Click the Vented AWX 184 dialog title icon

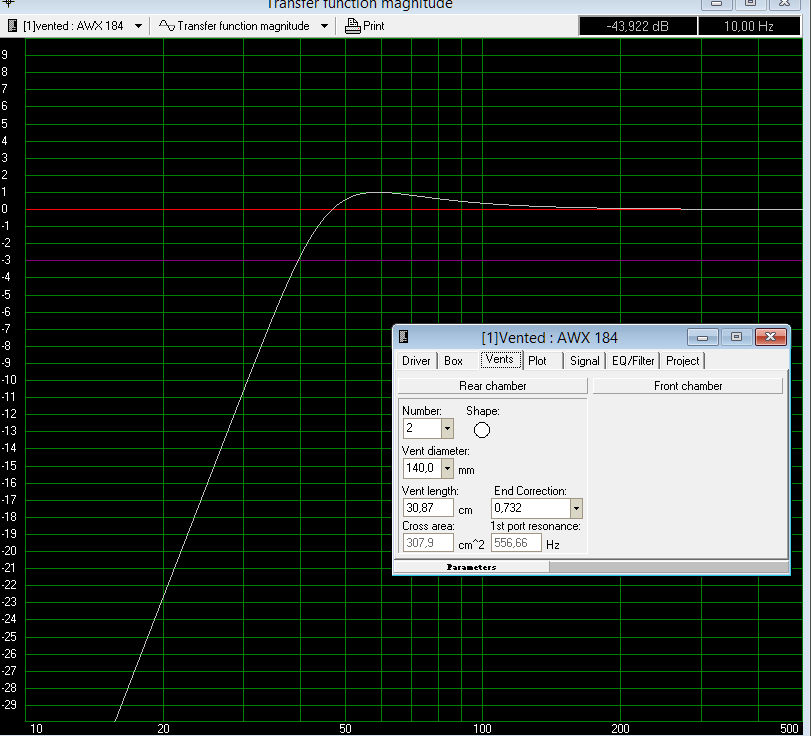pos(404,337)
